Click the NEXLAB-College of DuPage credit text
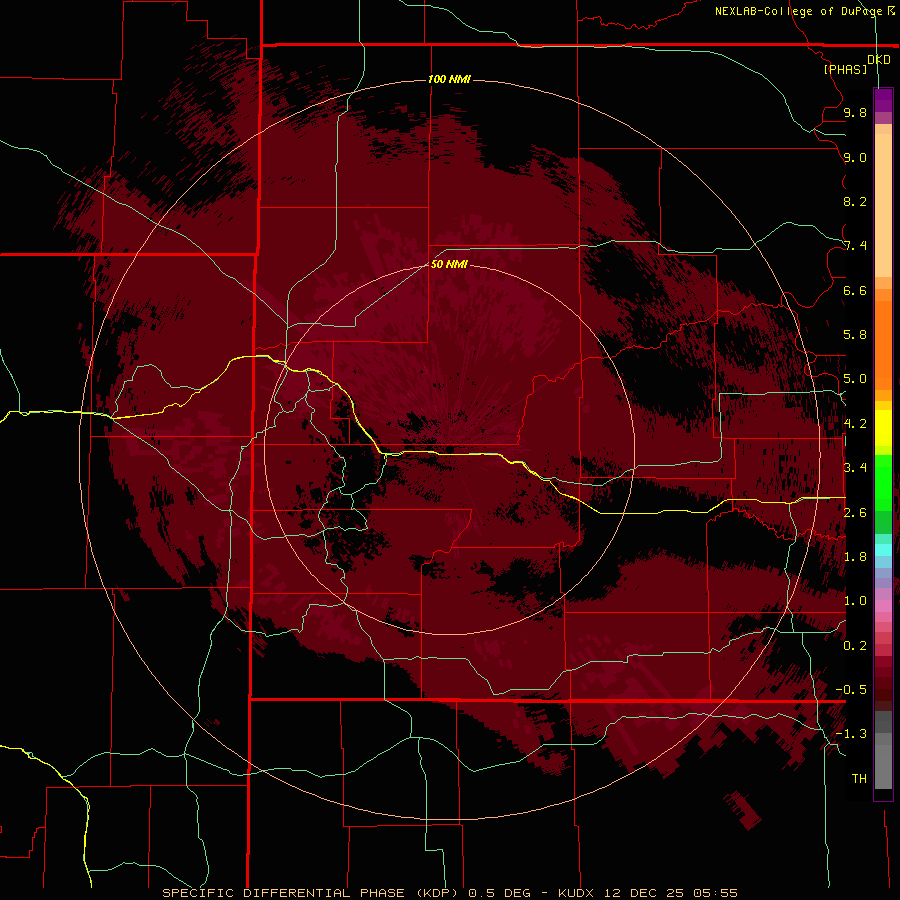The image size is (900, 900). coord(798,11)
